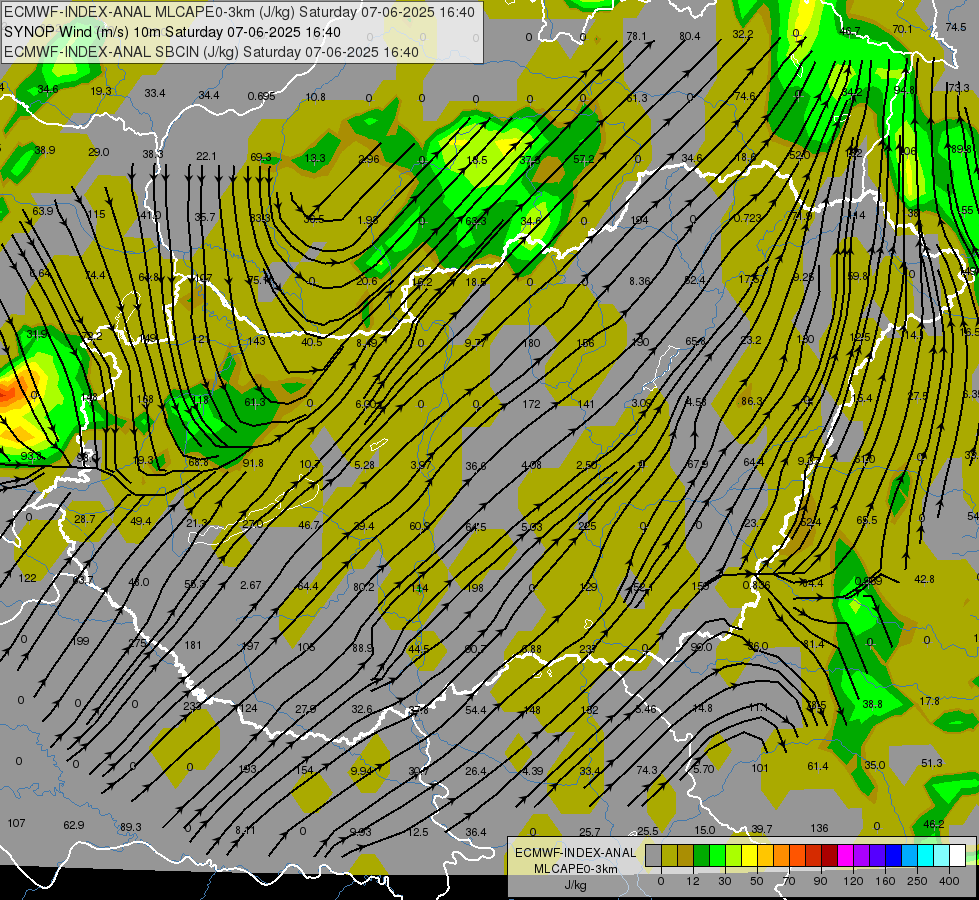This screenshot has width=979, height=900.
Task: Click the amber legend swatch at value 50
Action: (x=765, y=855)
